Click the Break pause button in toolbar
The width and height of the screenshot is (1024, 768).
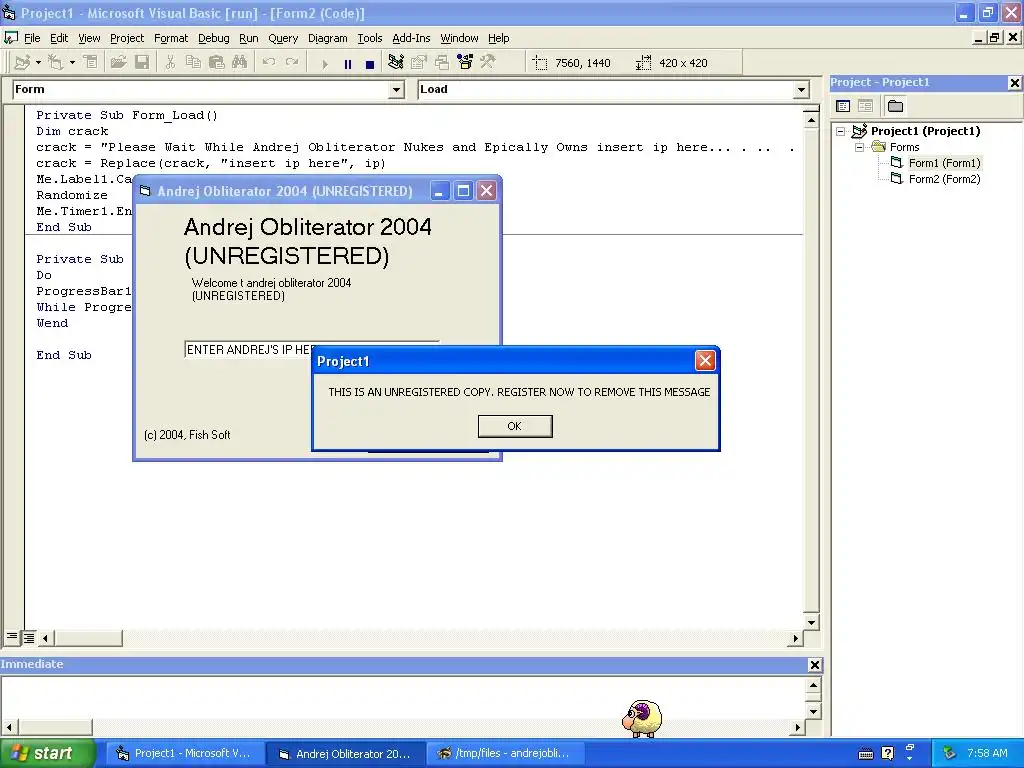point(347,63)
